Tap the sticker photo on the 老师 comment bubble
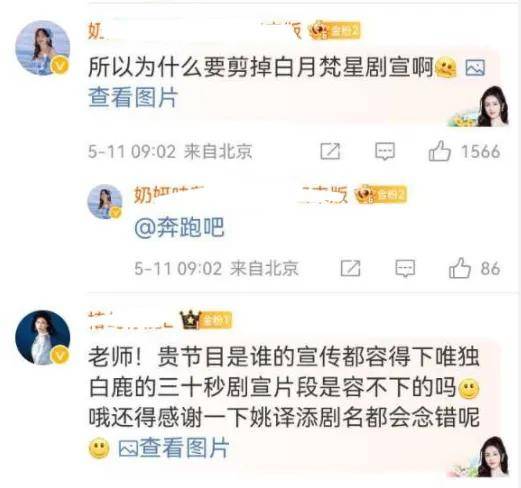521x488 pixels. point(479,457)
